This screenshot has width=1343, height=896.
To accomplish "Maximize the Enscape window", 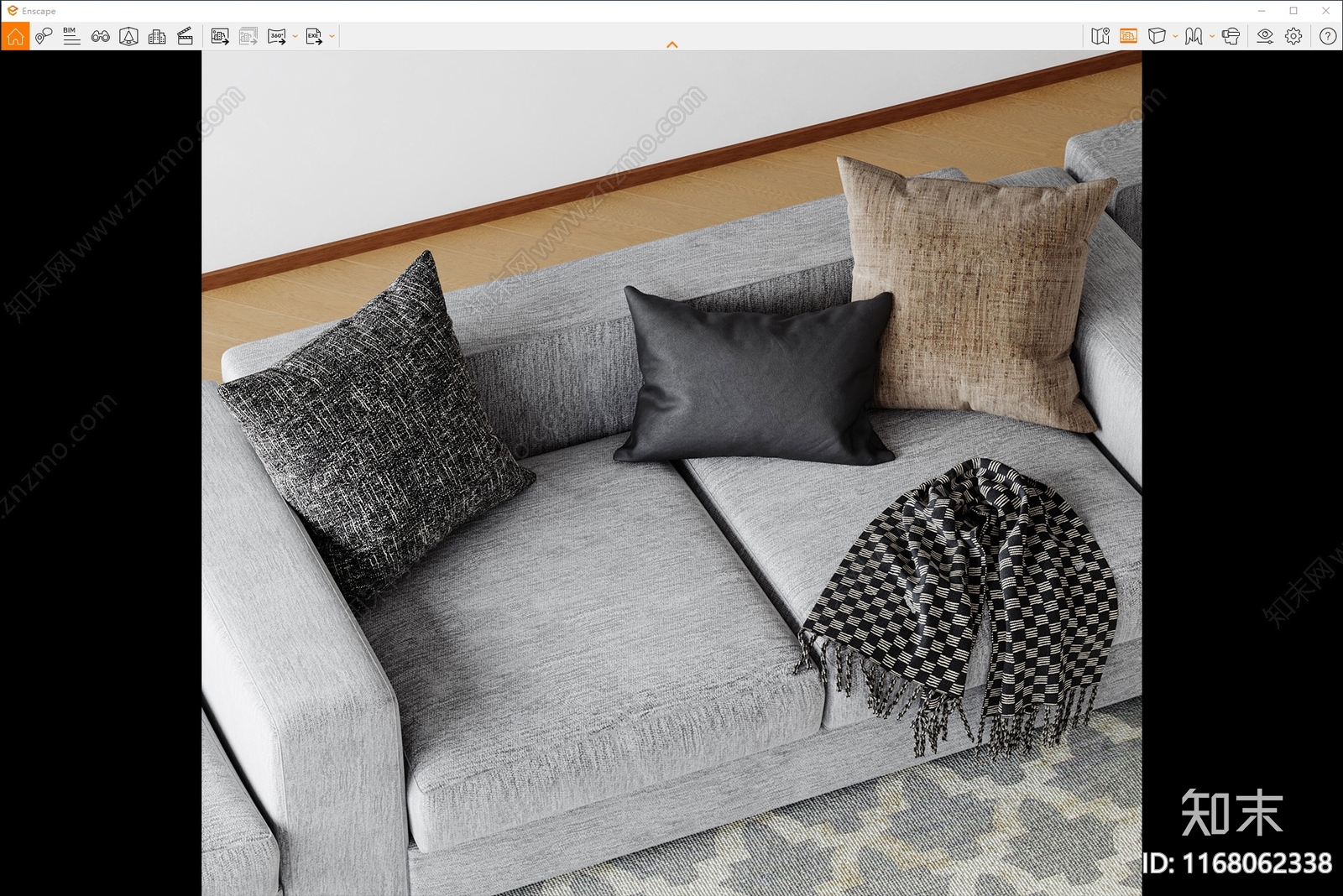I will coord(1293,11).
